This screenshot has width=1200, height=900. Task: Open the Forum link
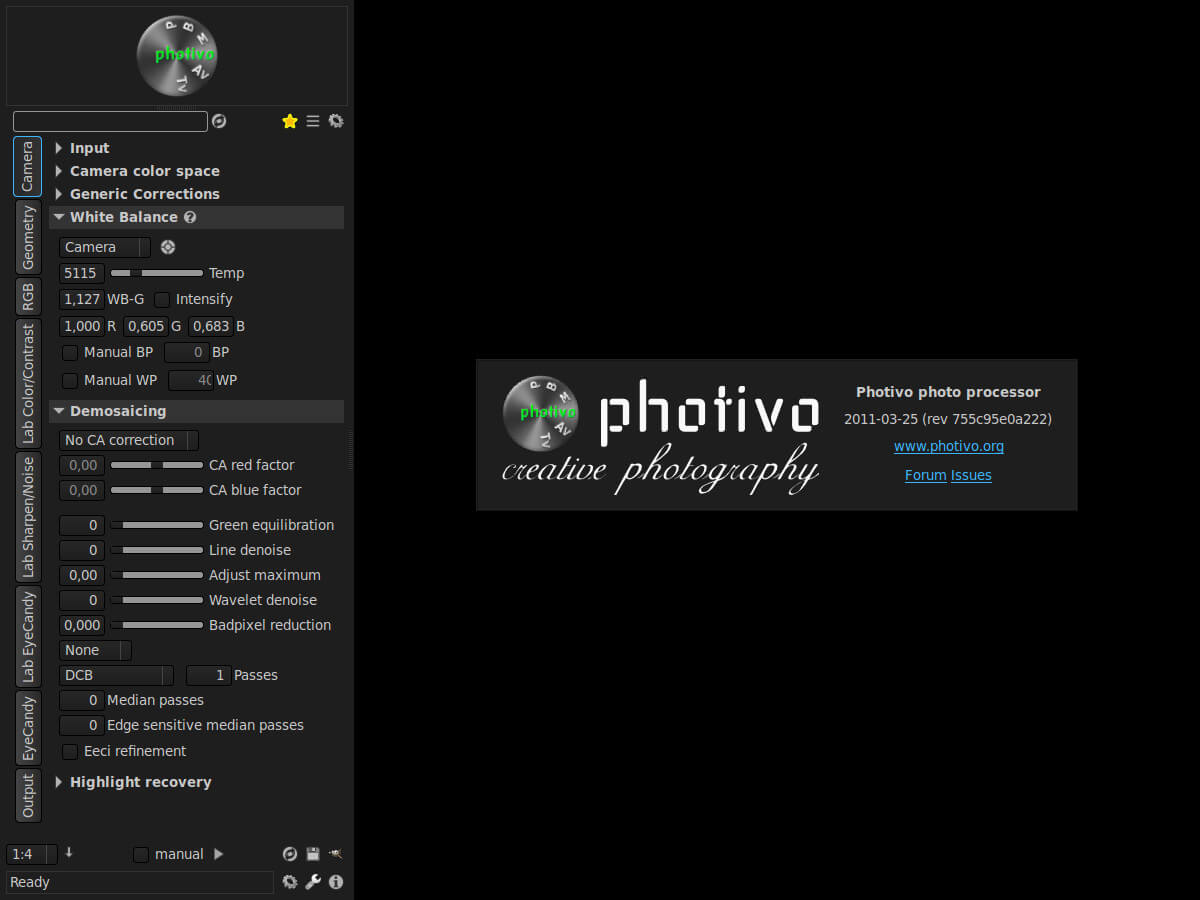(x=925, y=475)
